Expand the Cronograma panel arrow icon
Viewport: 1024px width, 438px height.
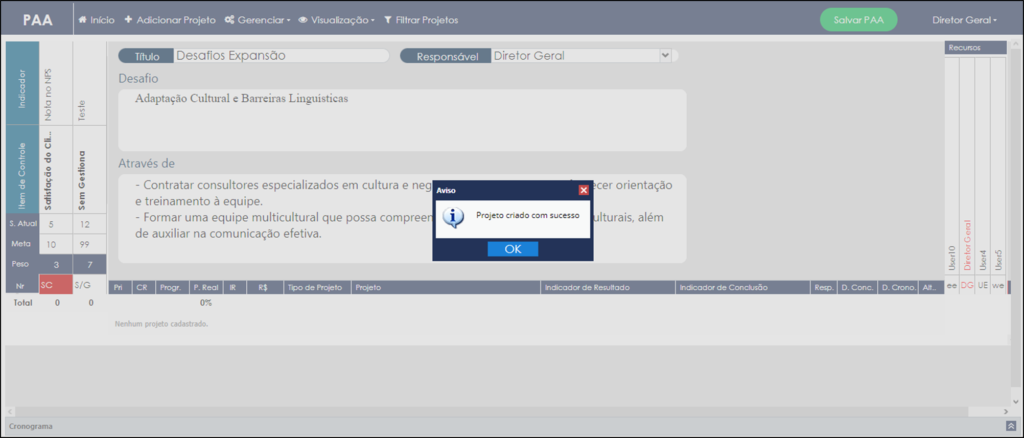tap(1011, 426)
